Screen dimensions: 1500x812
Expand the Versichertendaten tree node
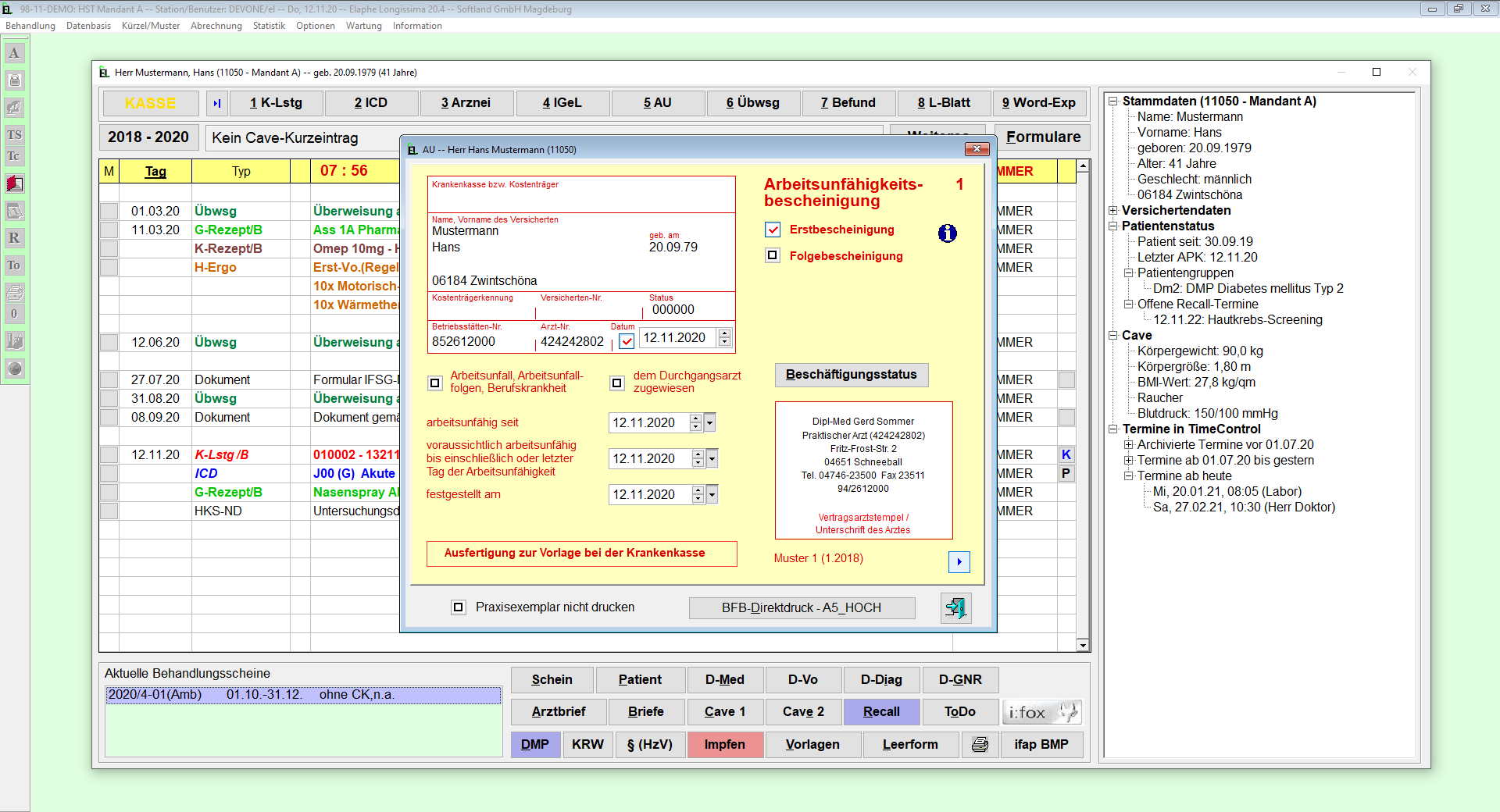pos(1112,210)
